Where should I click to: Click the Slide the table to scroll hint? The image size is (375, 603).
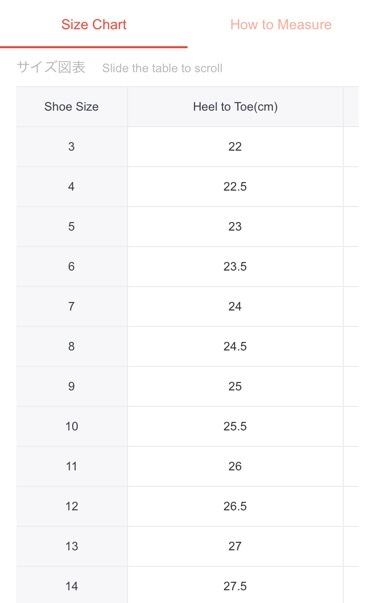pos(162,68)
